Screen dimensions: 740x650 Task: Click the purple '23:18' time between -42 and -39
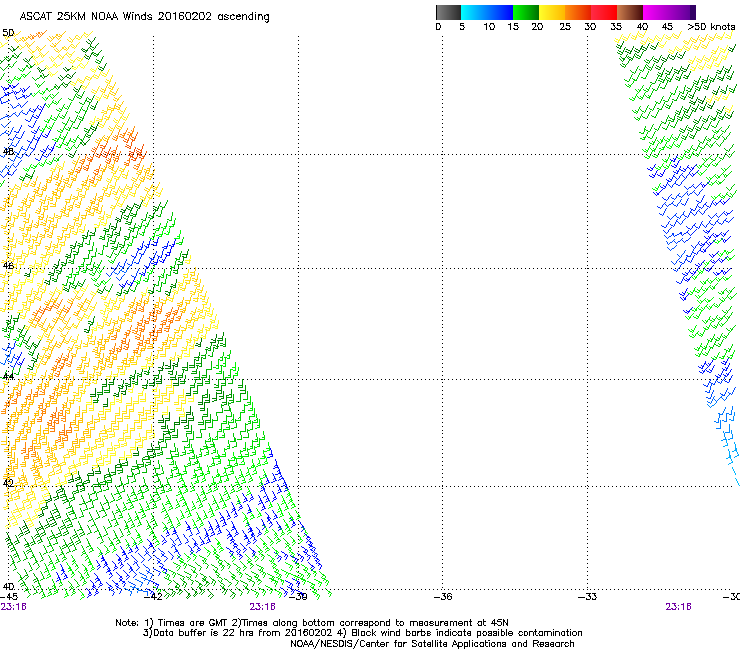pos(262,607)
